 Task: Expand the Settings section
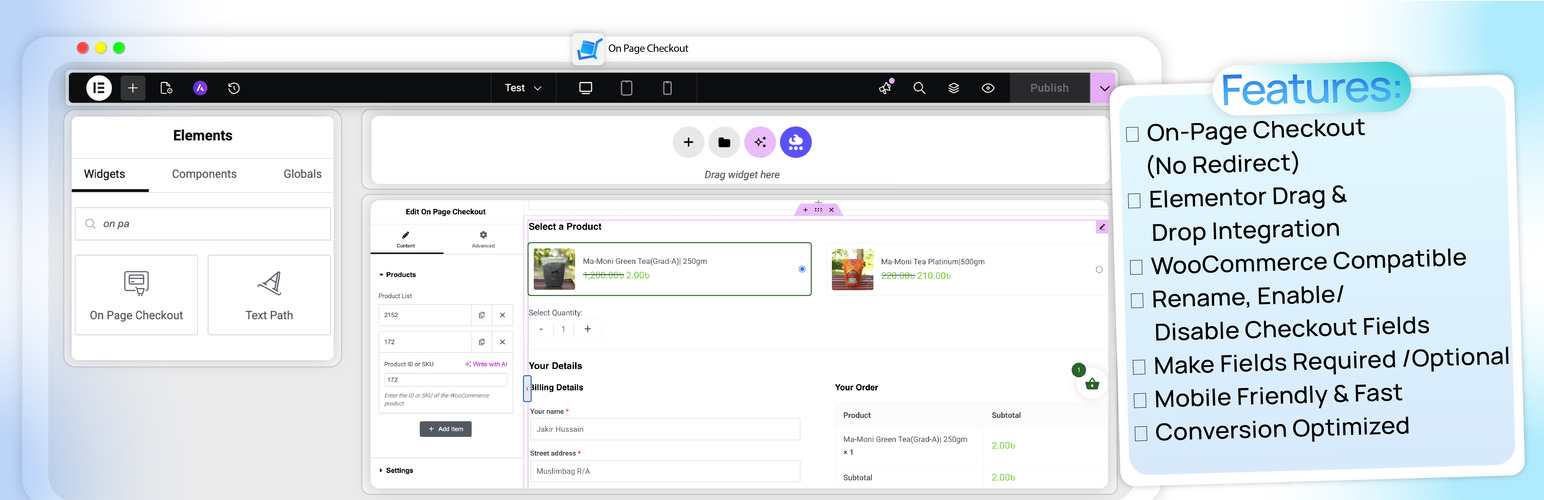[397, 470]
